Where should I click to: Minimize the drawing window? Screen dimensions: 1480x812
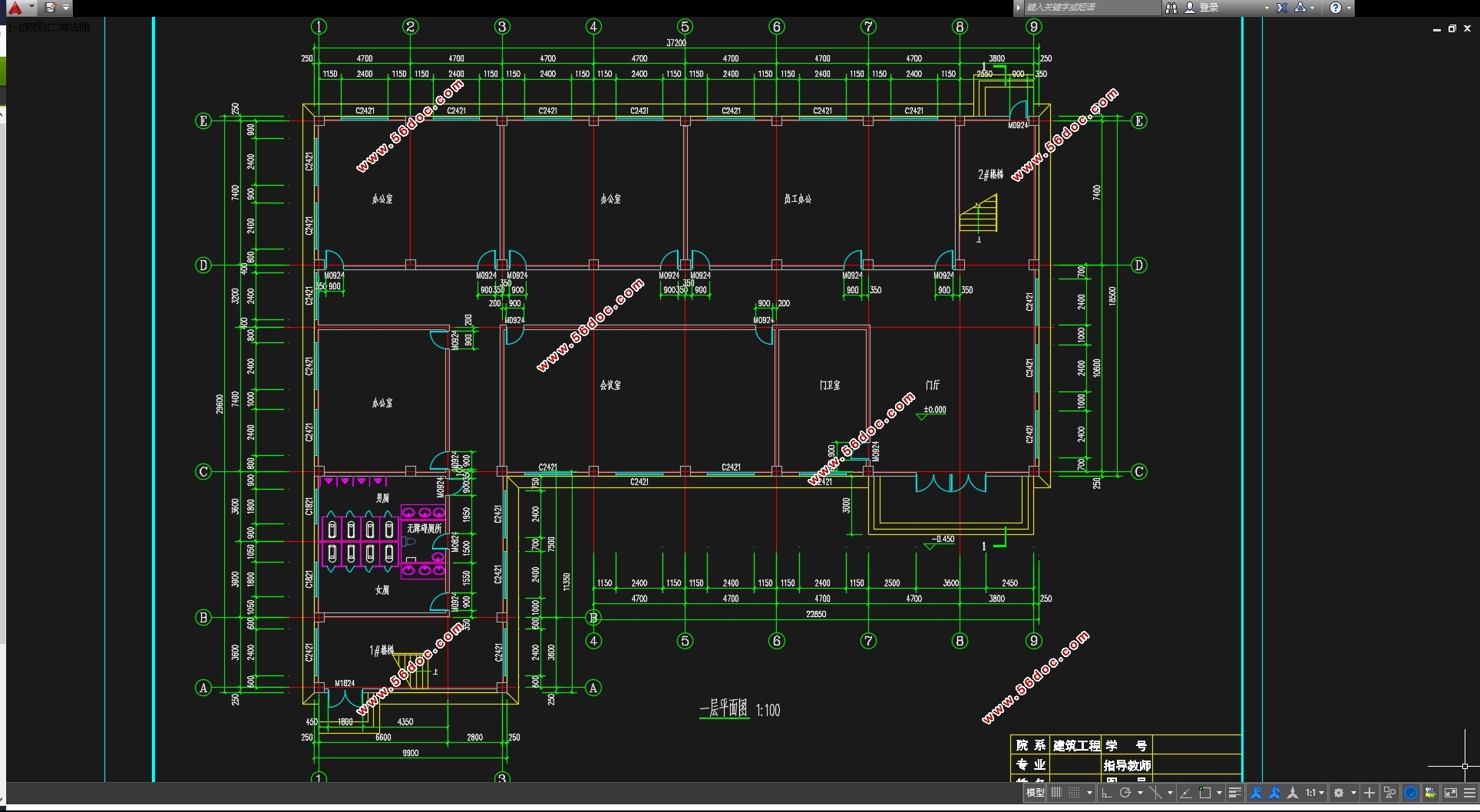[1436, 28]
